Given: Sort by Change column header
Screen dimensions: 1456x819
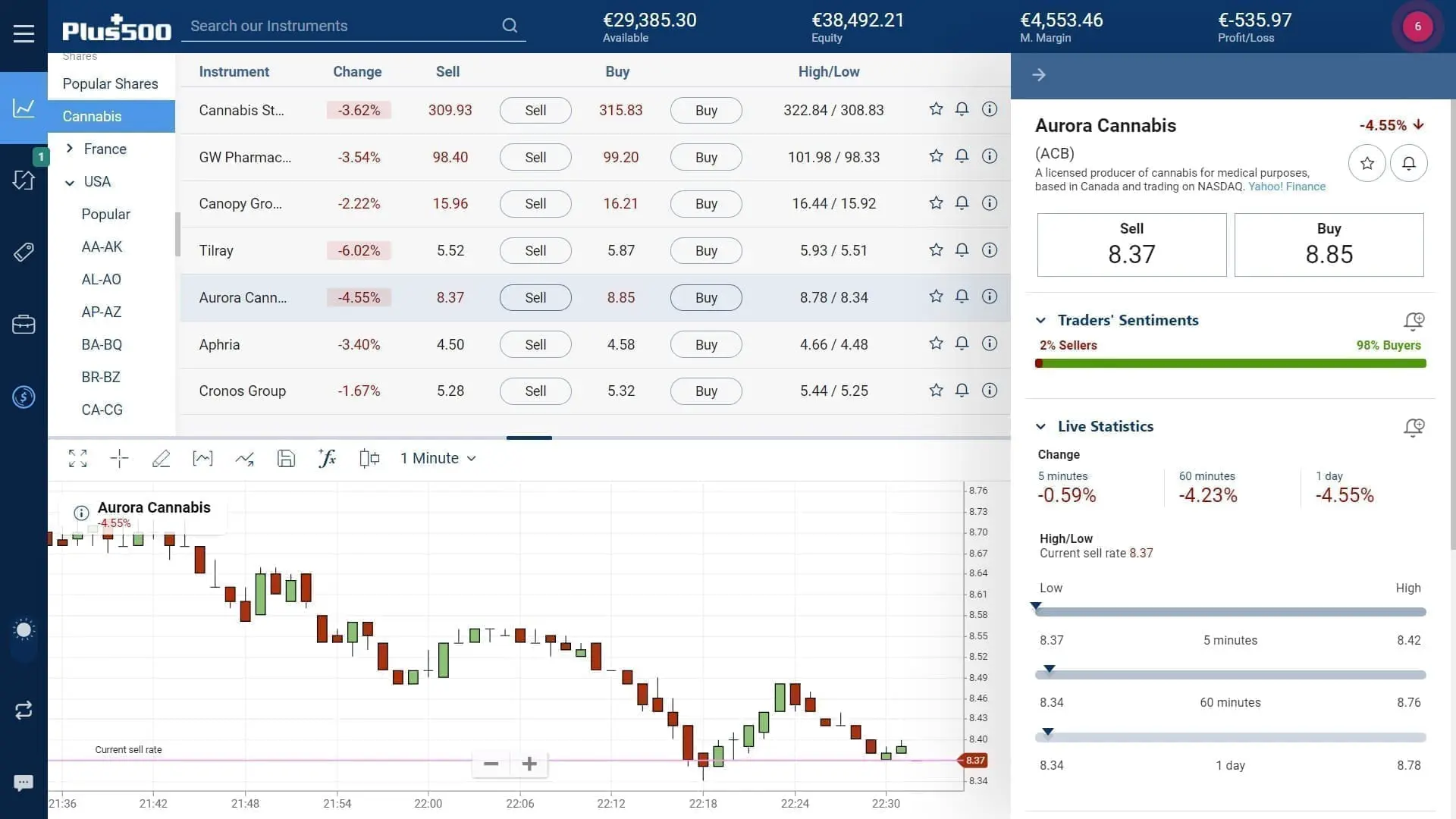Looking at the screenshot, I should [357, 71].
